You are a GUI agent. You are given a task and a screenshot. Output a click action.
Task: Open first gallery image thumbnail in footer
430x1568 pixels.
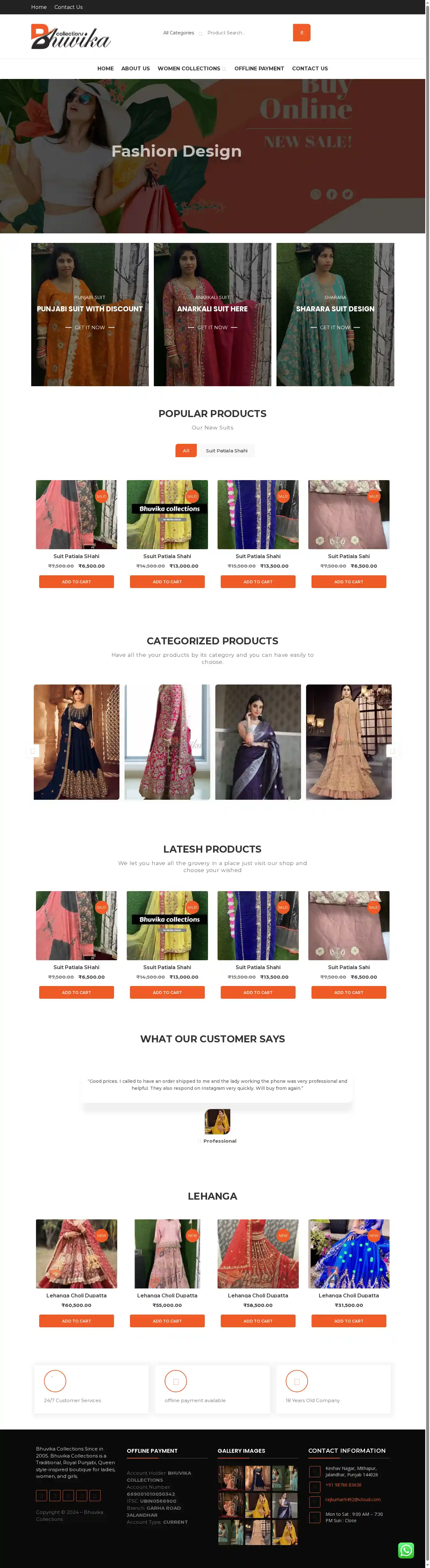[x=231, y=1478]
